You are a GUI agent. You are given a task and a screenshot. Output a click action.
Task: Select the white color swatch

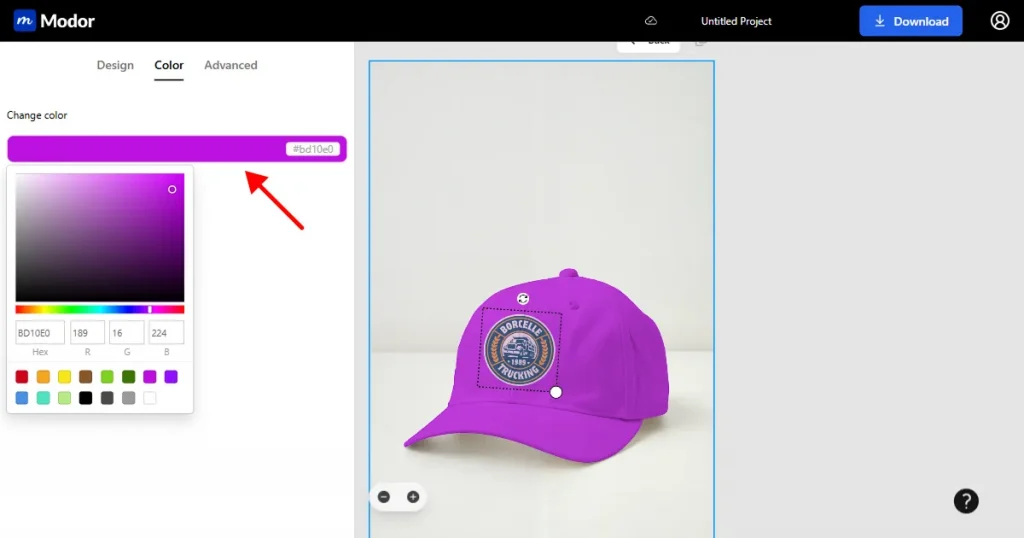150,398
